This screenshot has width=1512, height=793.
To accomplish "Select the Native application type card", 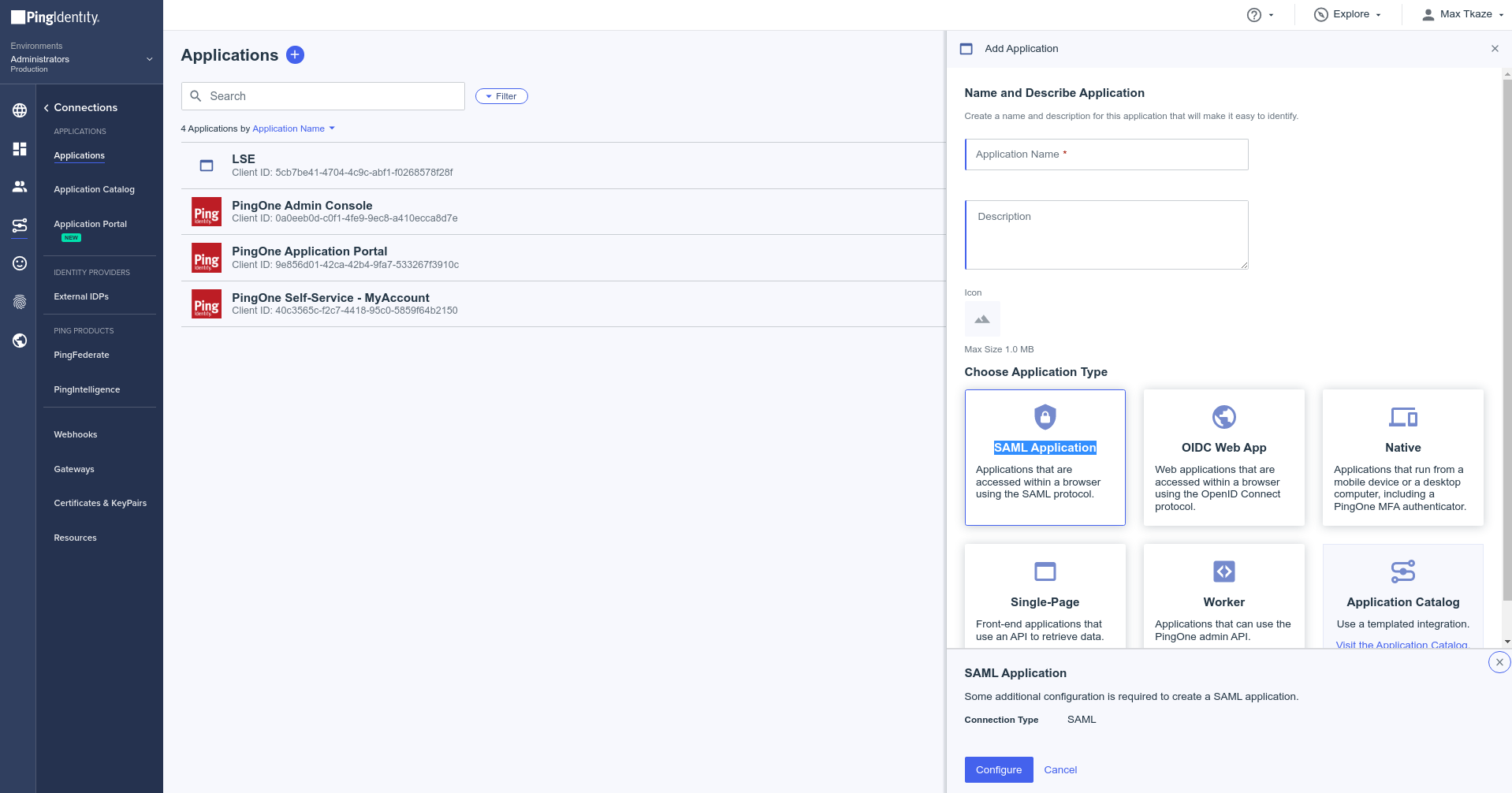I will (x=1402, y=457).
